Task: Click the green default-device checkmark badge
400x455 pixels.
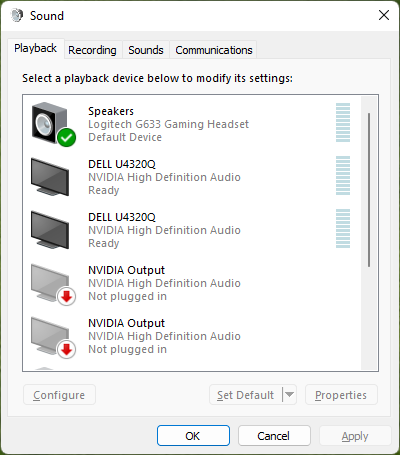Action: click(x=66, y=137)
